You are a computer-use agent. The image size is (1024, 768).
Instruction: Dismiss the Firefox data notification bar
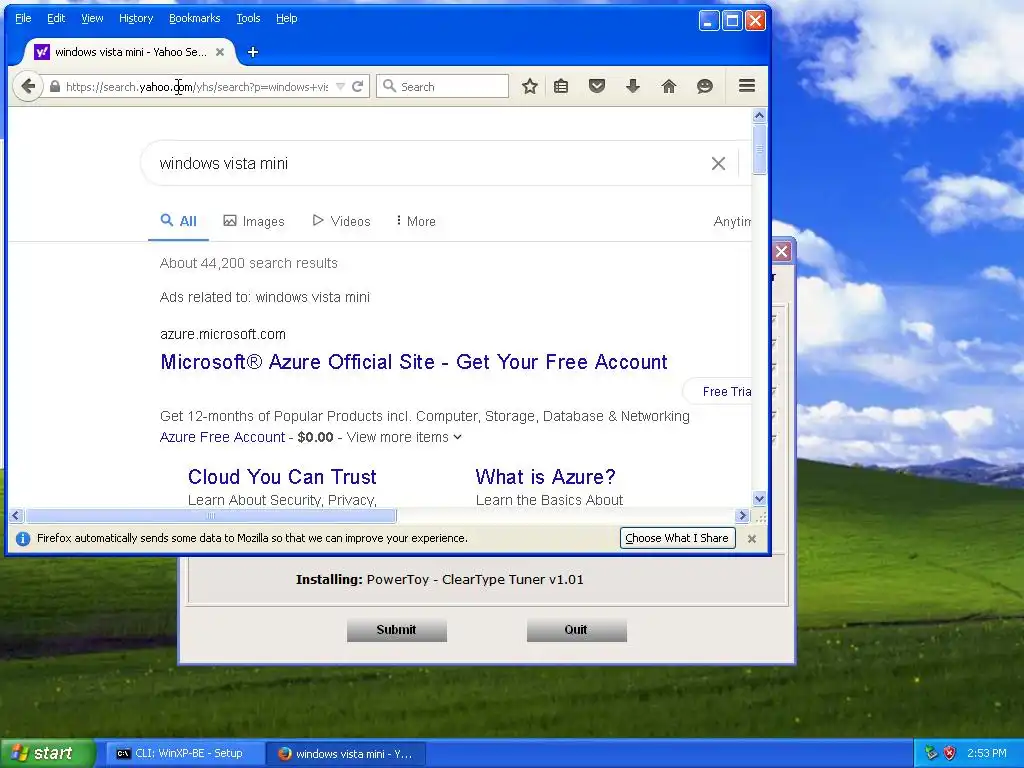click(x=752, y=539)
